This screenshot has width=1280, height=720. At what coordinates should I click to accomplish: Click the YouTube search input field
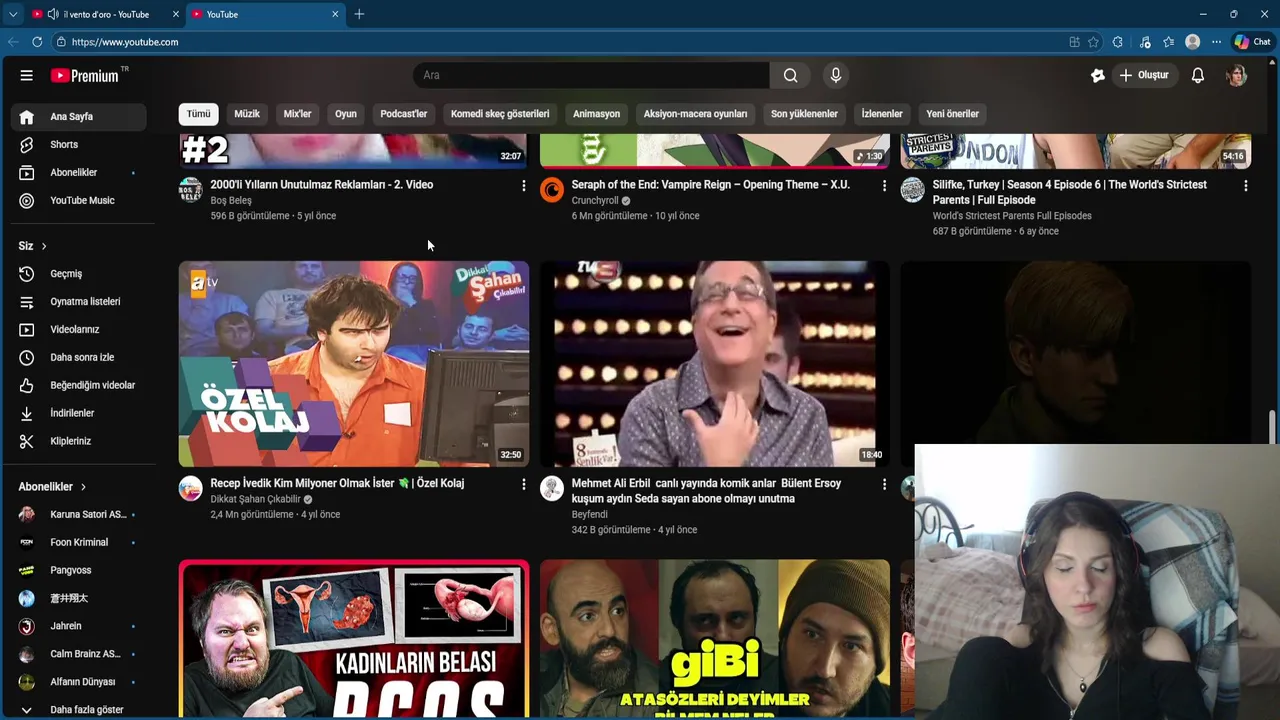591,75
